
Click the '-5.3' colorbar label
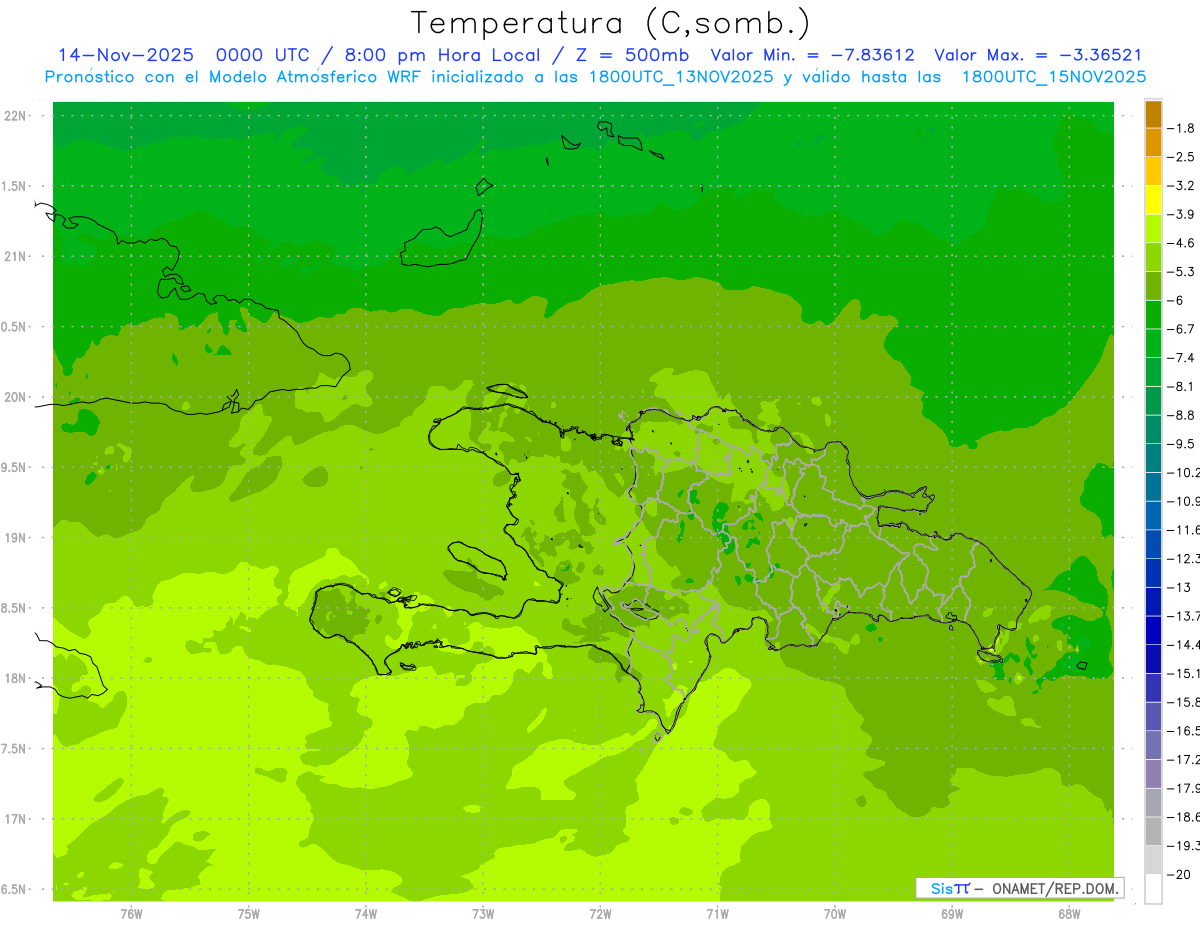tap(1183, 272)
